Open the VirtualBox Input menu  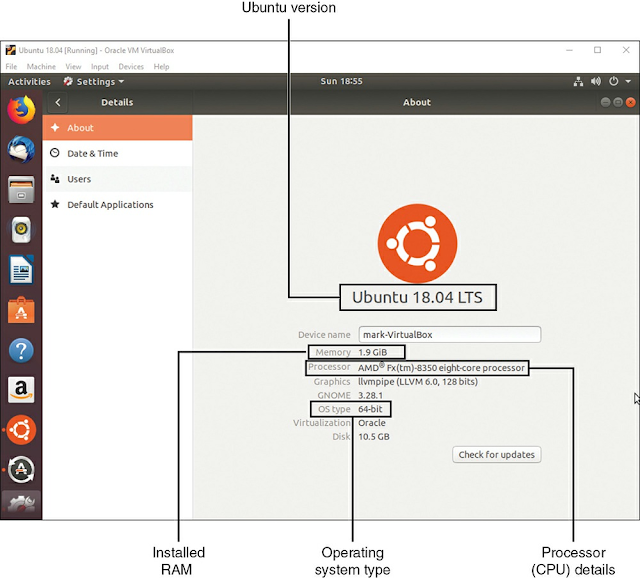tap(100, 66)
